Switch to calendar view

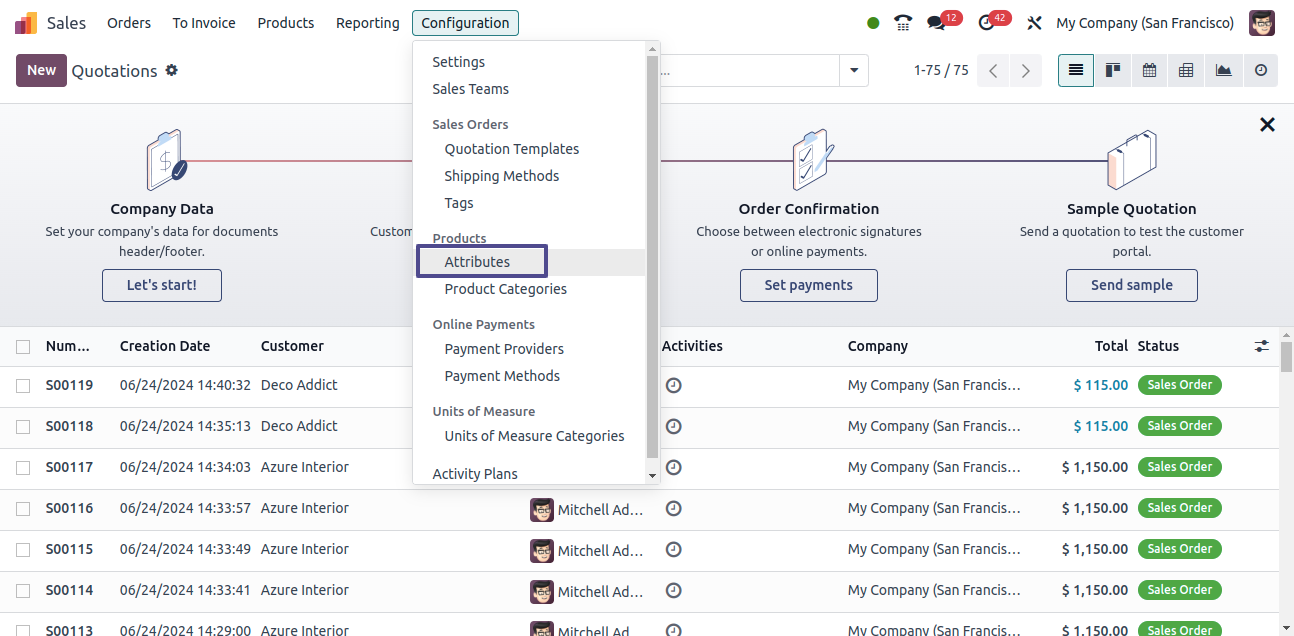pos(1149,70)
